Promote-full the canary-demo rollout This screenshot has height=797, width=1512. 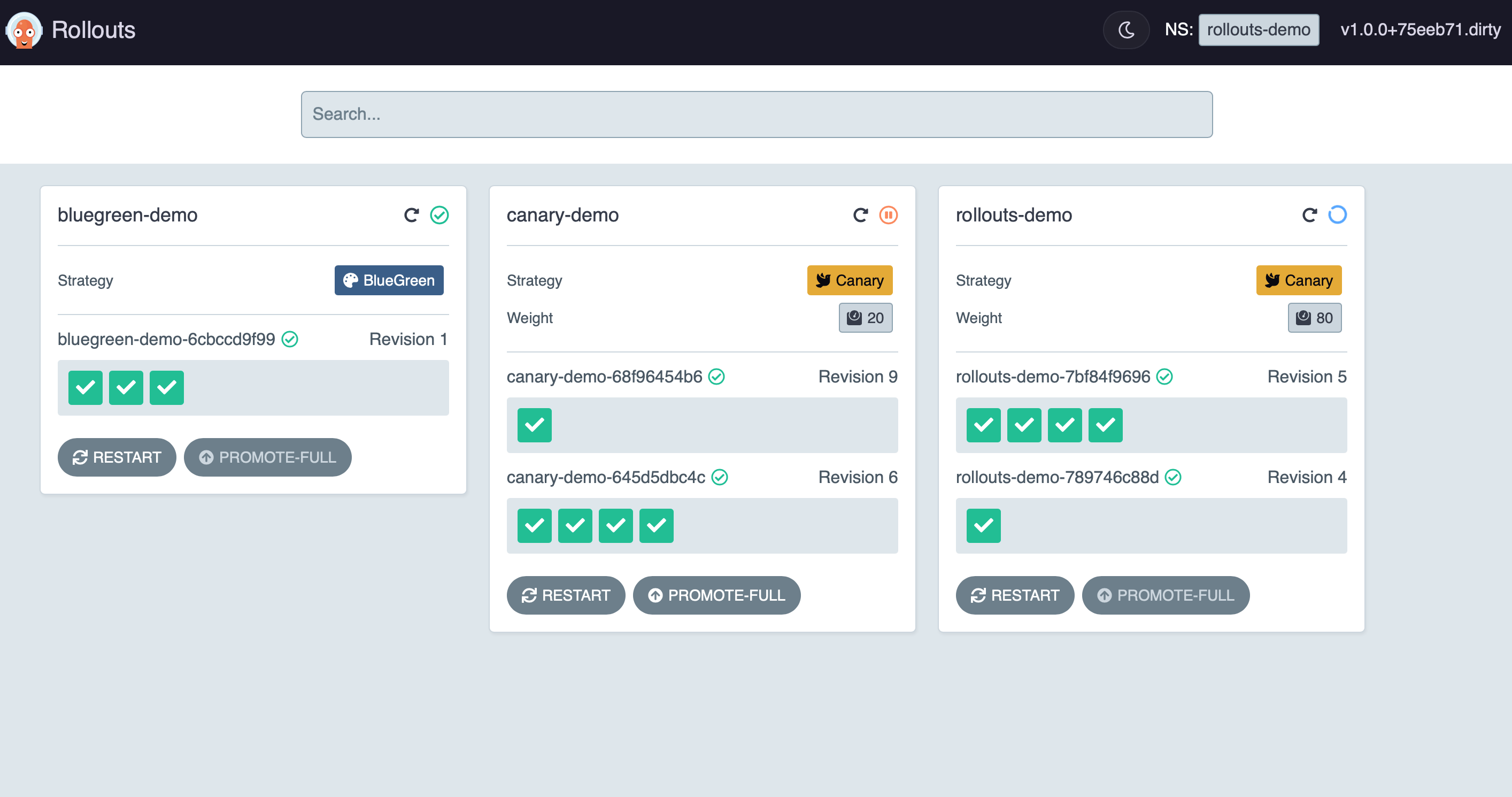(716, 595)
